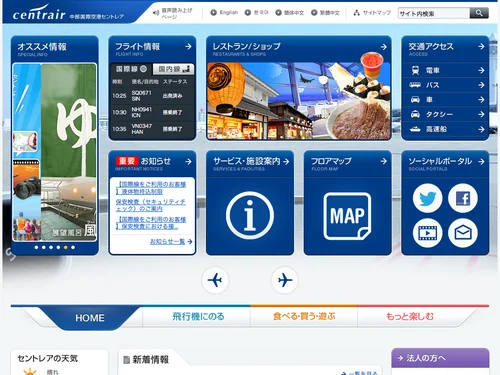Expand the タクシー row arrow
The image size is (500, 375).
(481, 114)
